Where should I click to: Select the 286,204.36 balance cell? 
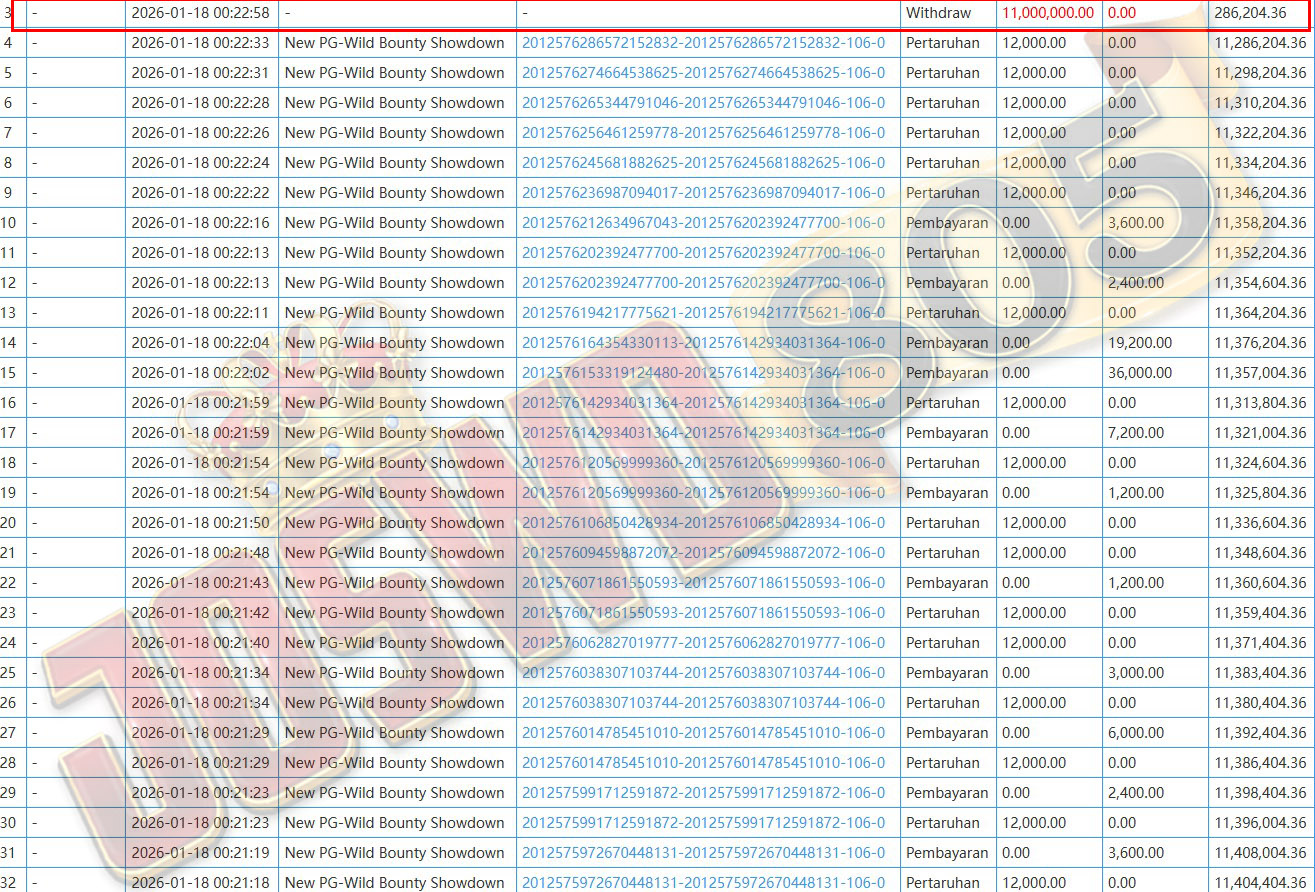(x=1249, y=13)
